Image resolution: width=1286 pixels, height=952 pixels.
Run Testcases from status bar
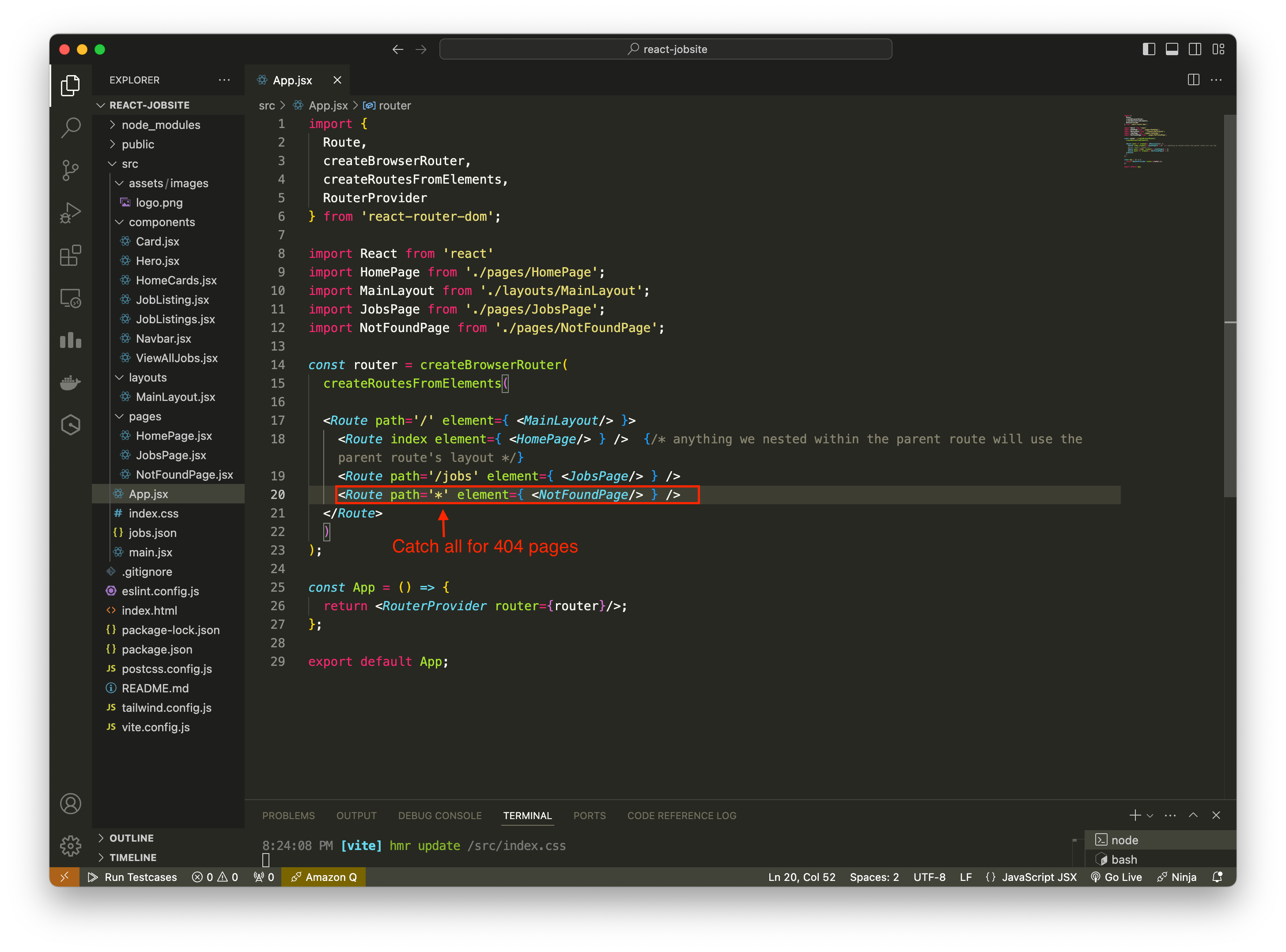click(132, 877)
